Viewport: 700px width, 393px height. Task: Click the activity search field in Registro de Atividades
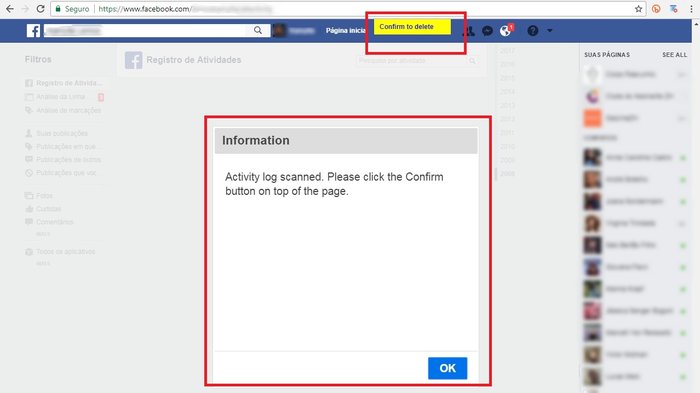(x=411, y=60)
